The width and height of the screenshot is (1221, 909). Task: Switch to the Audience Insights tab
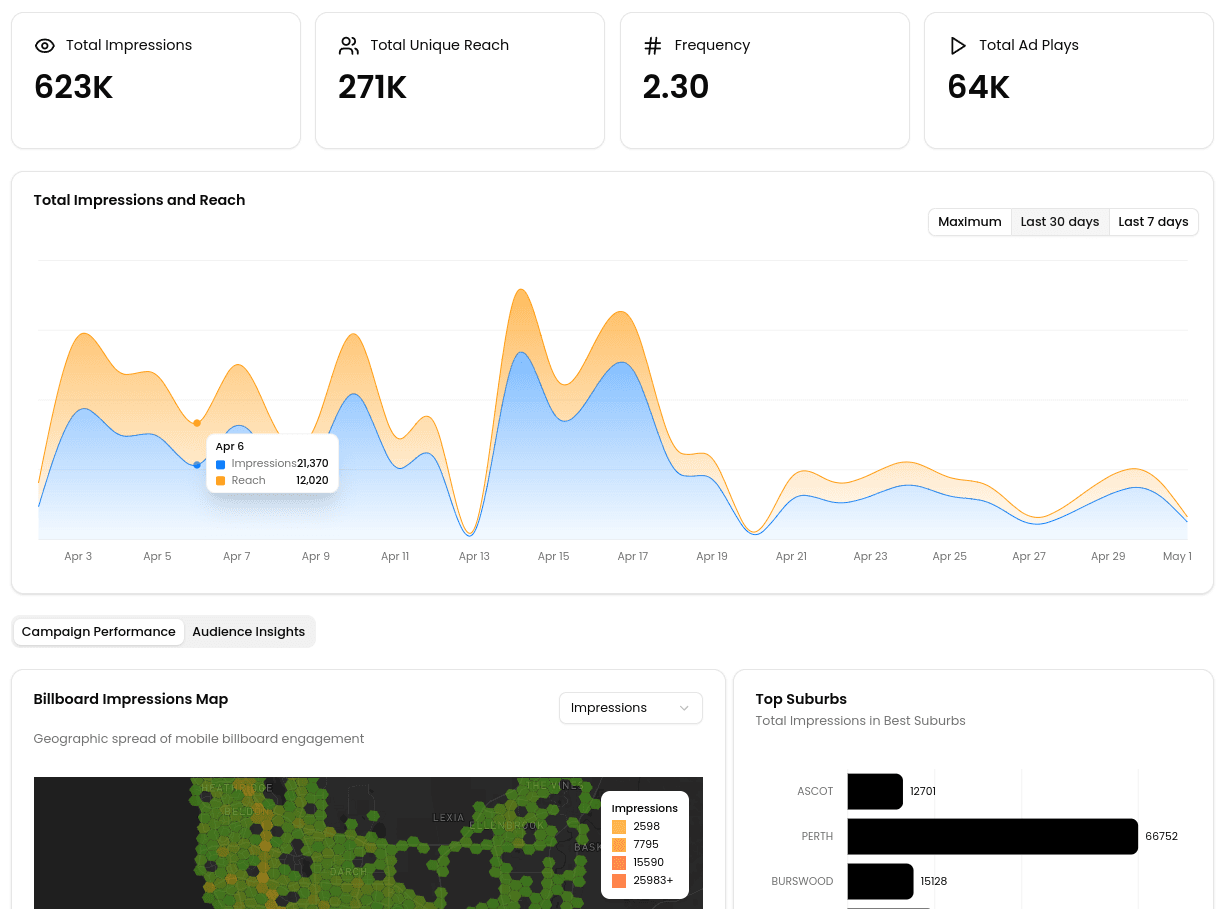[248, 631]
